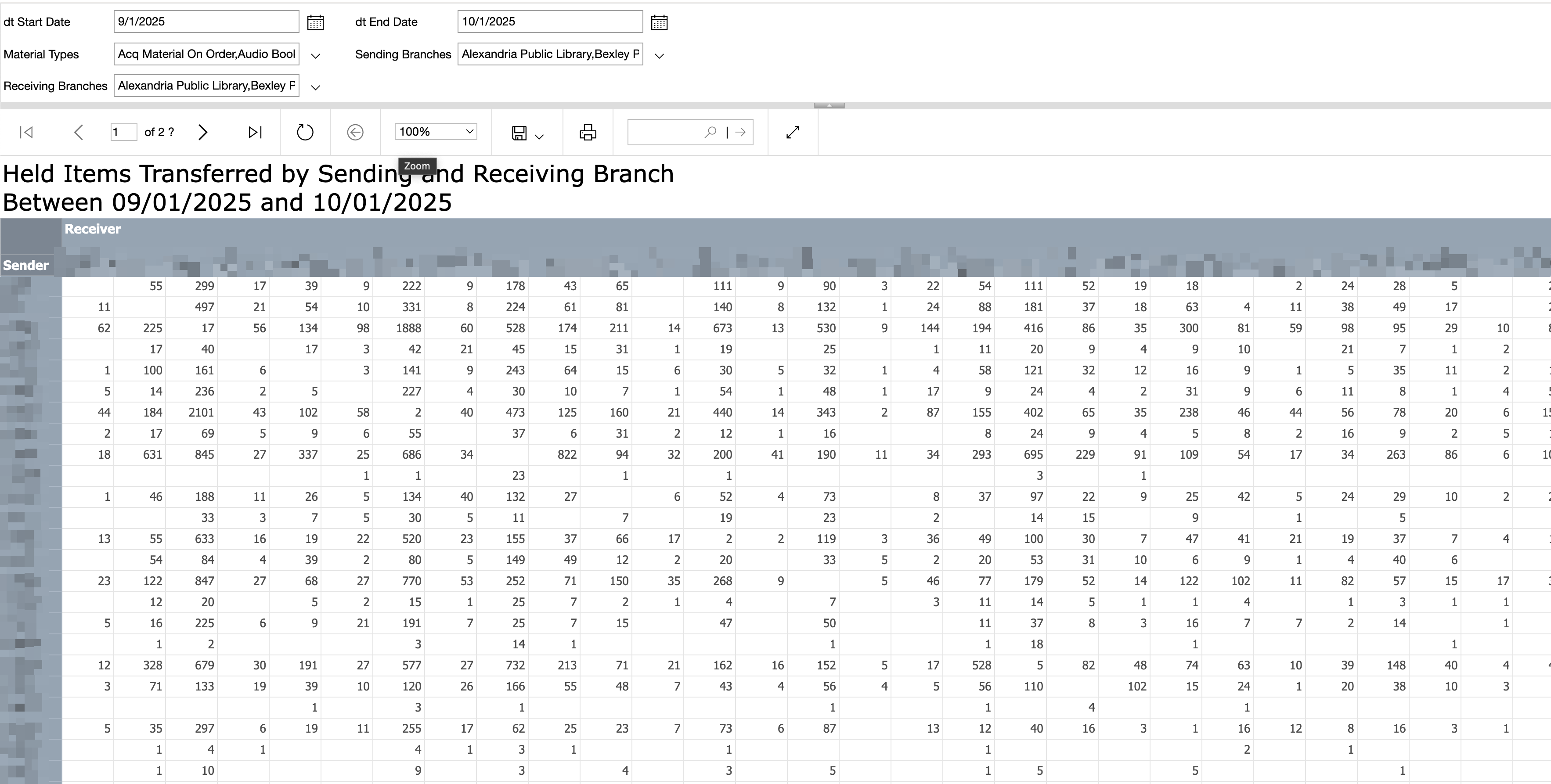Go back to parent report

pyautogui.click(x=355, y=133)
